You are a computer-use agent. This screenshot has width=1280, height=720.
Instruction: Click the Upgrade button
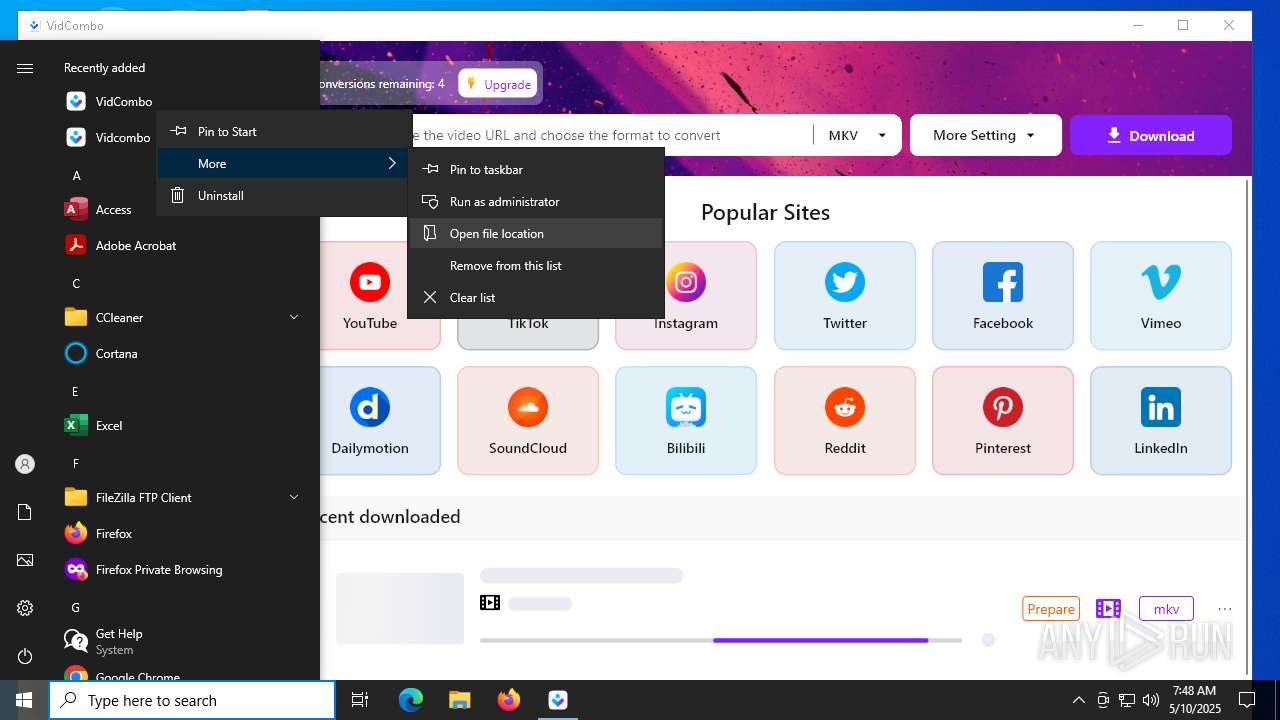tap(498, 84)
